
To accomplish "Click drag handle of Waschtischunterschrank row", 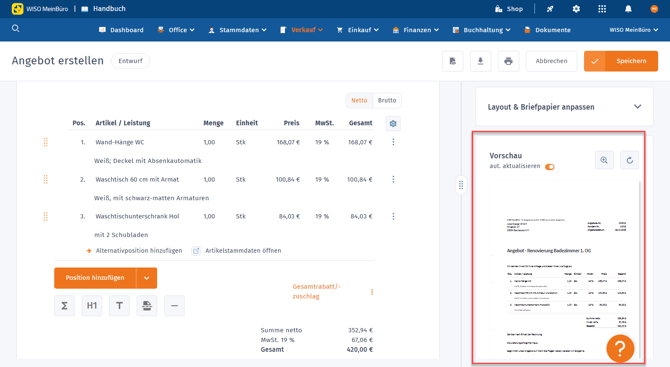I will 45,216.
